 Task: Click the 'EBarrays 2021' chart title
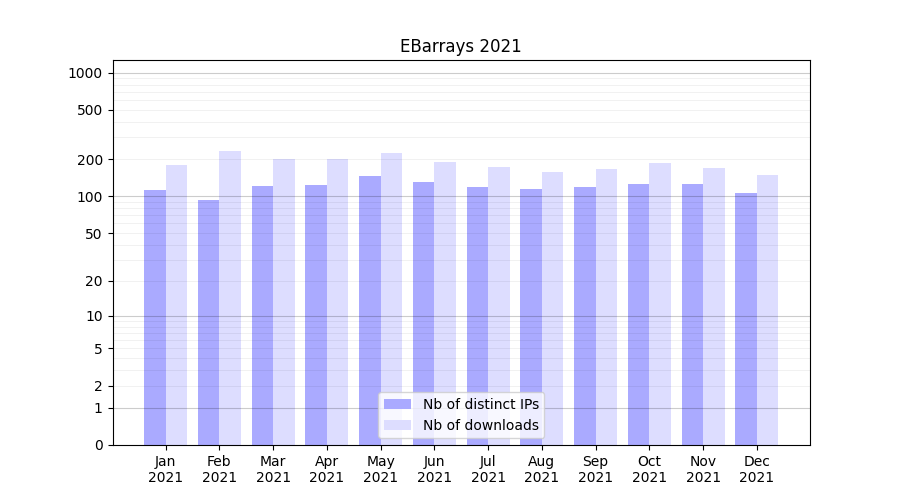[x=460, y=46]
